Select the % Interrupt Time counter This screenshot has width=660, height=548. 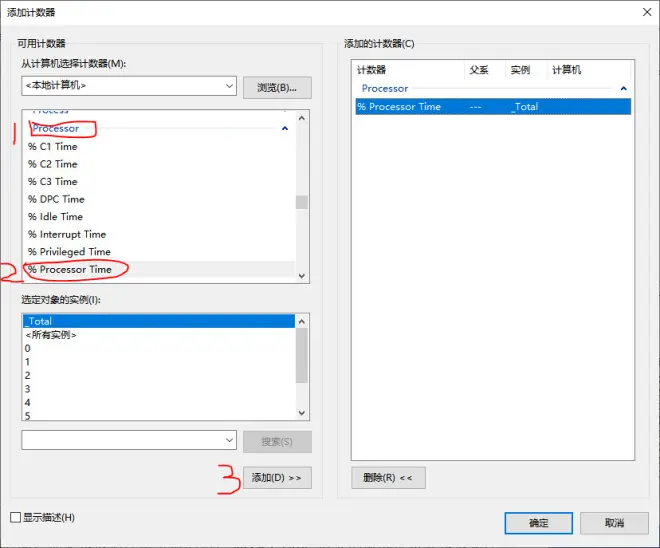pos(67,234)
